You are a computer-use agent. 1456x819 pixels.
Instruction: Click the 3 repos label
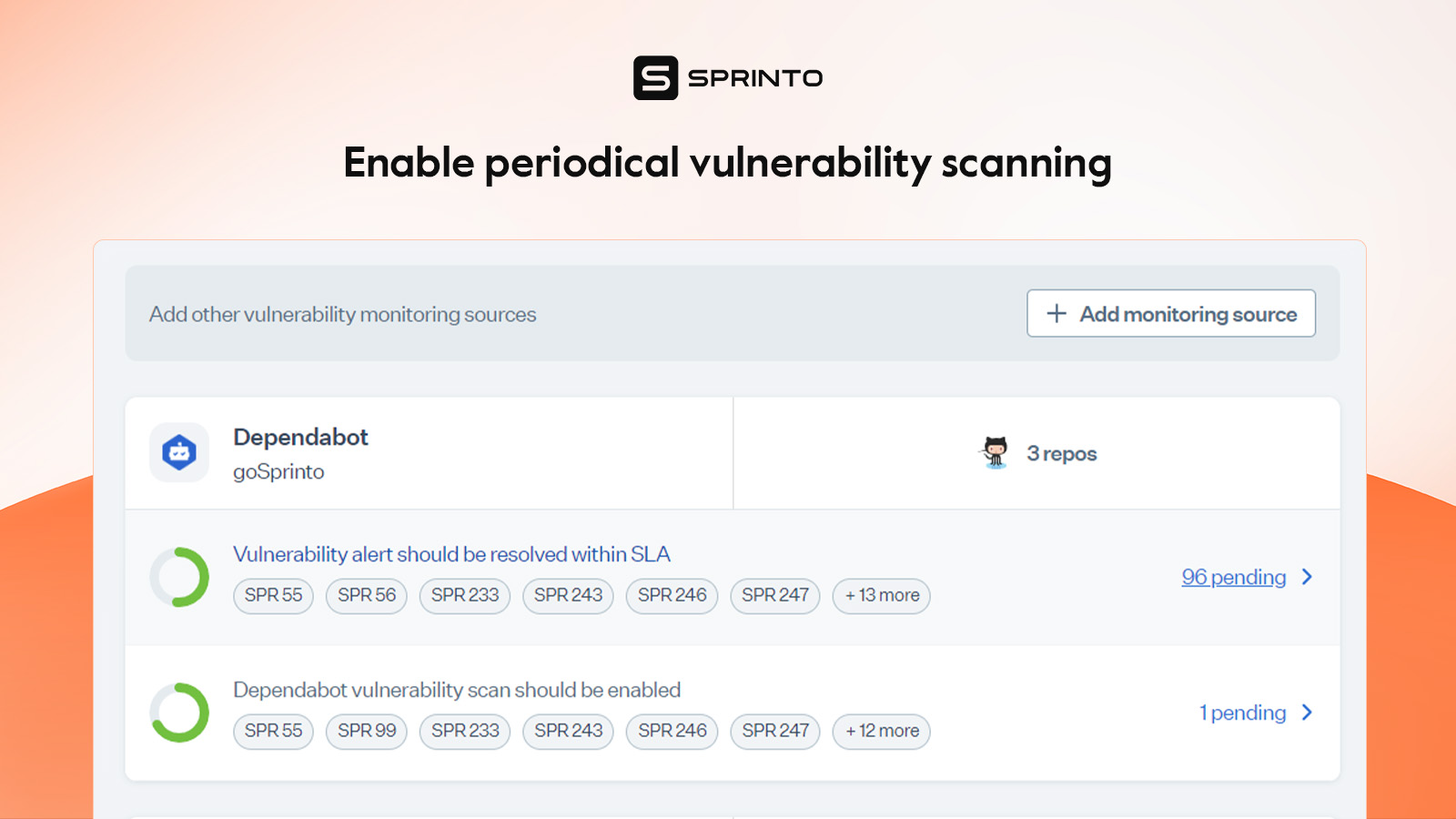tap(1062, 453)
